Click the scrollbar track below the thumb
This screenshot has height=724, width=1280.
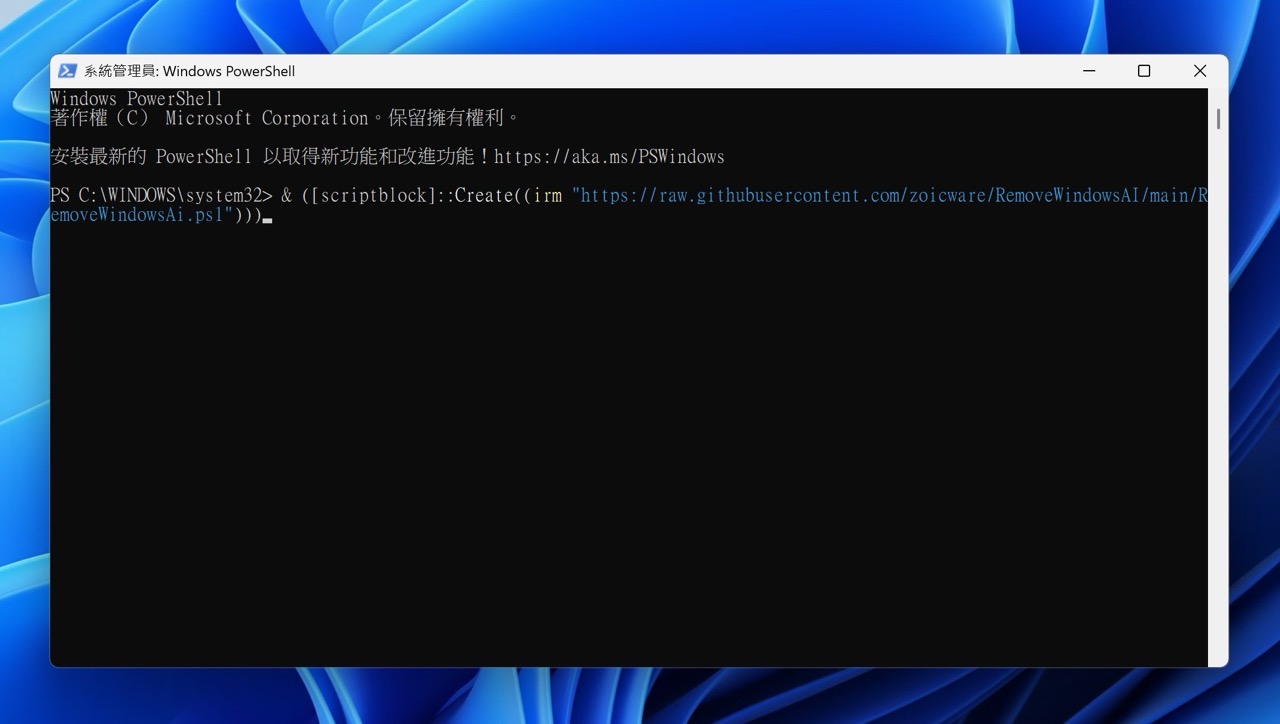pos(1217,400)
